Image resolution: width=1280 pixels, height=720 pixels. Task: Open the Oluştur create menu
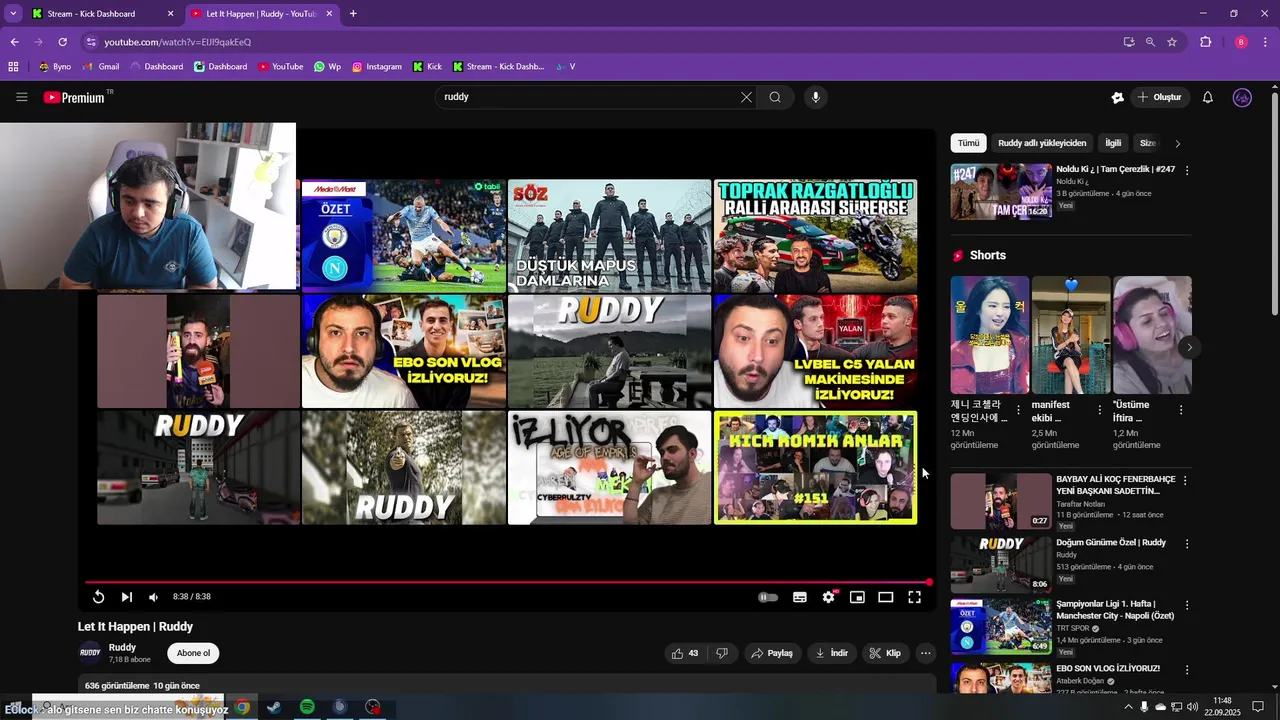pos(1161,97)
